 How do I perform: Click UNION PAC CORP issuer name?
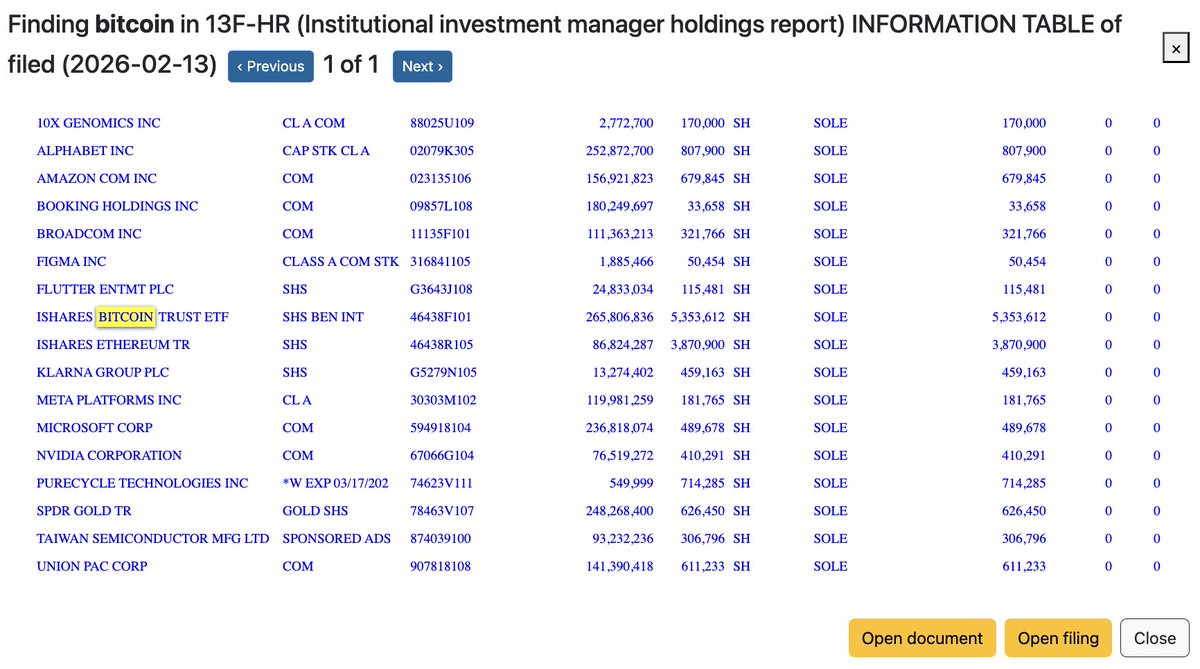(x=92, y=566)
